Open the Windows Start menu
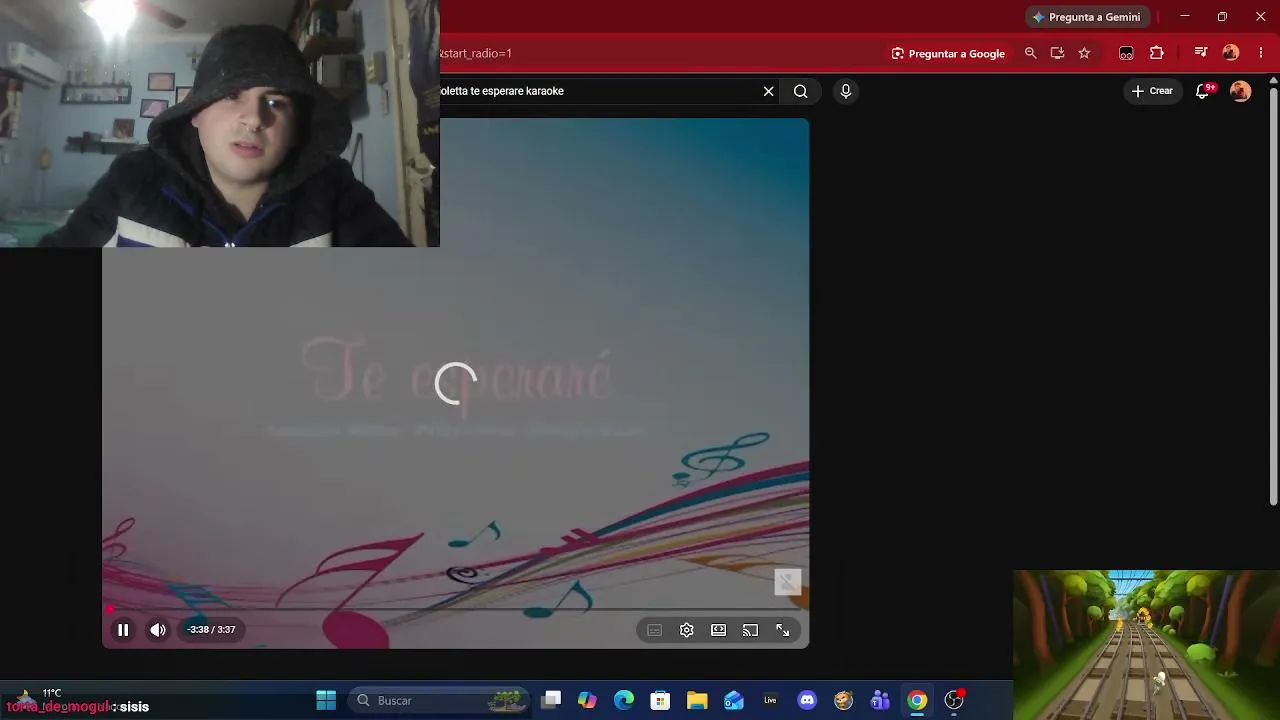 pos(326,700)
